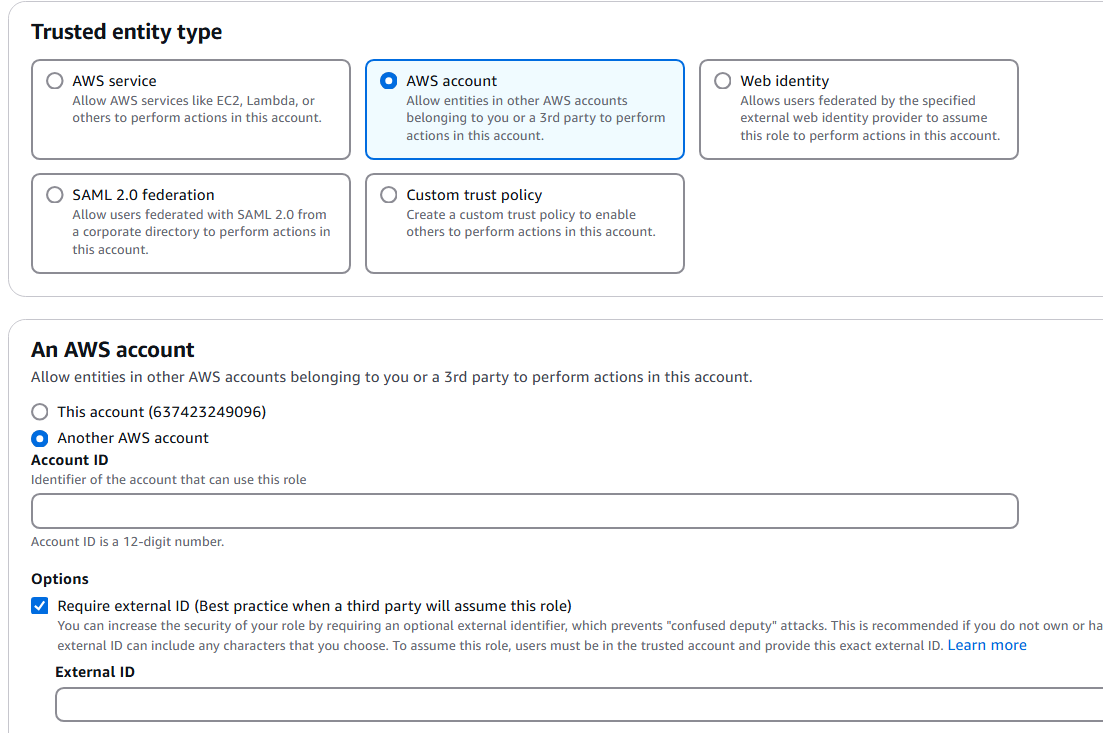Image resolution: width=1103 pixels, height=733 pixels.
Task: Uncheck the Require external ID checkbox
Action: [x=39, y=605]
